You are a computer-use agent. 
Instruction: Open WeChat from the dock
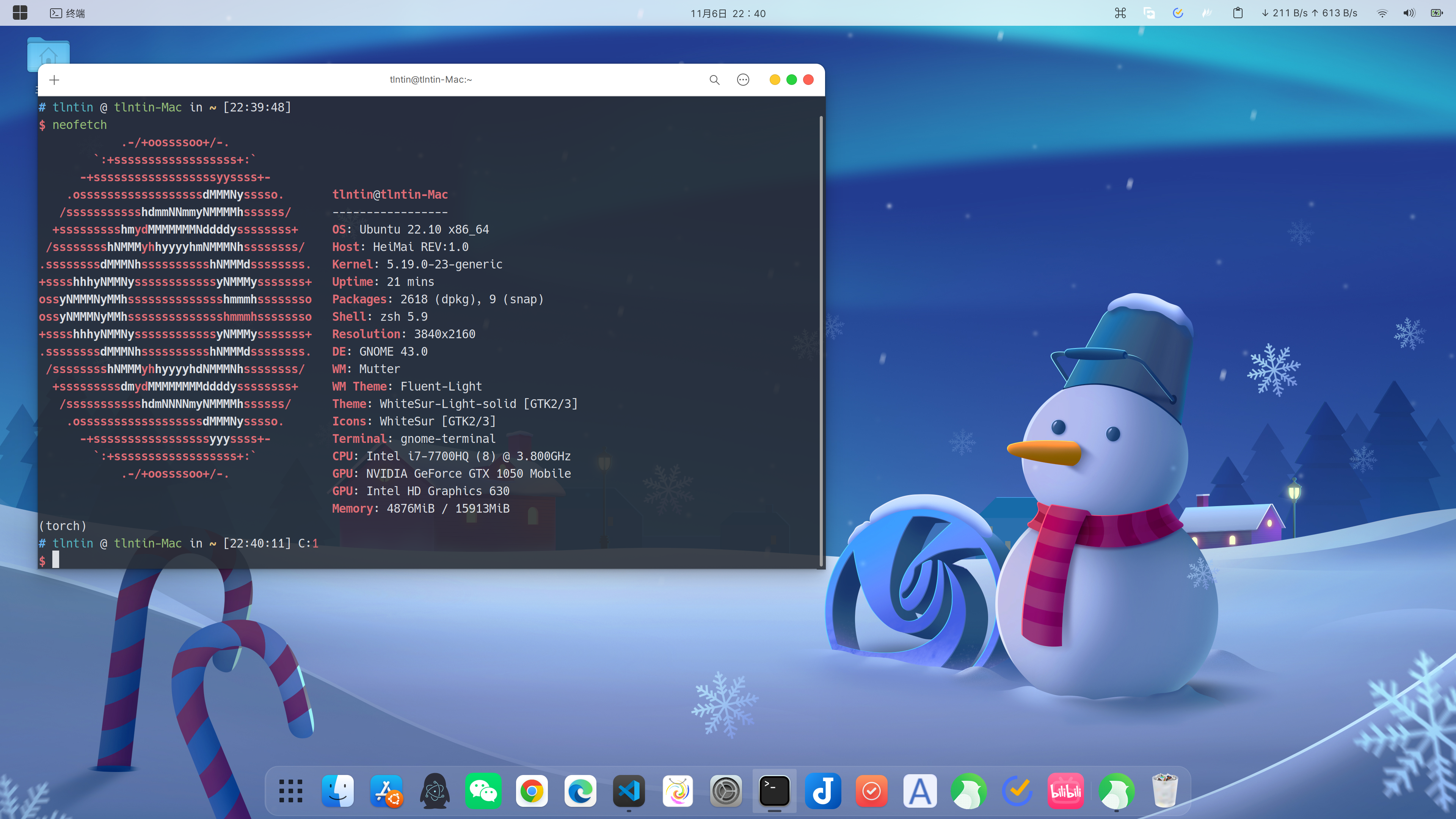tap(483, 791)
